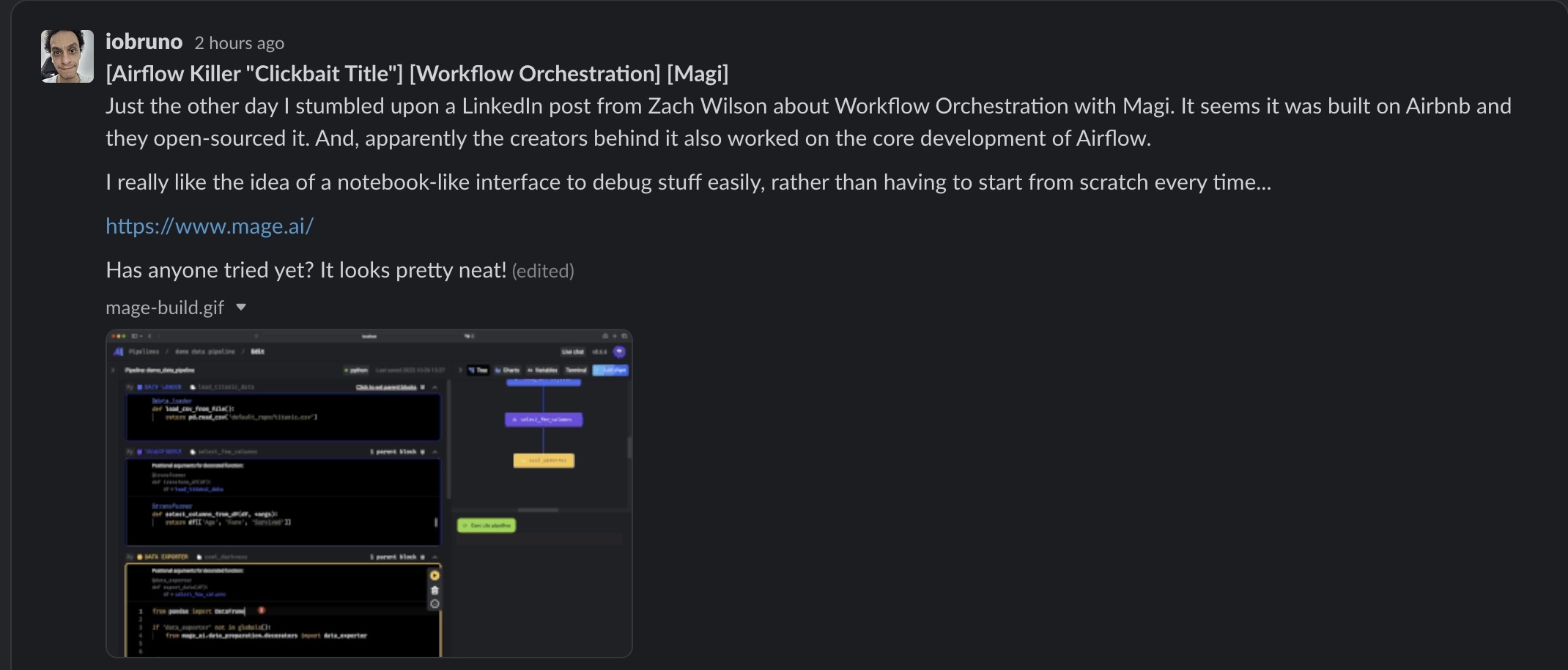Image resolution: width=1568 pixels, height=670 pixels.
Task: Click the trash icon in the select_few_columns block header
Action: pyautogui.click(x=422, y=452)
